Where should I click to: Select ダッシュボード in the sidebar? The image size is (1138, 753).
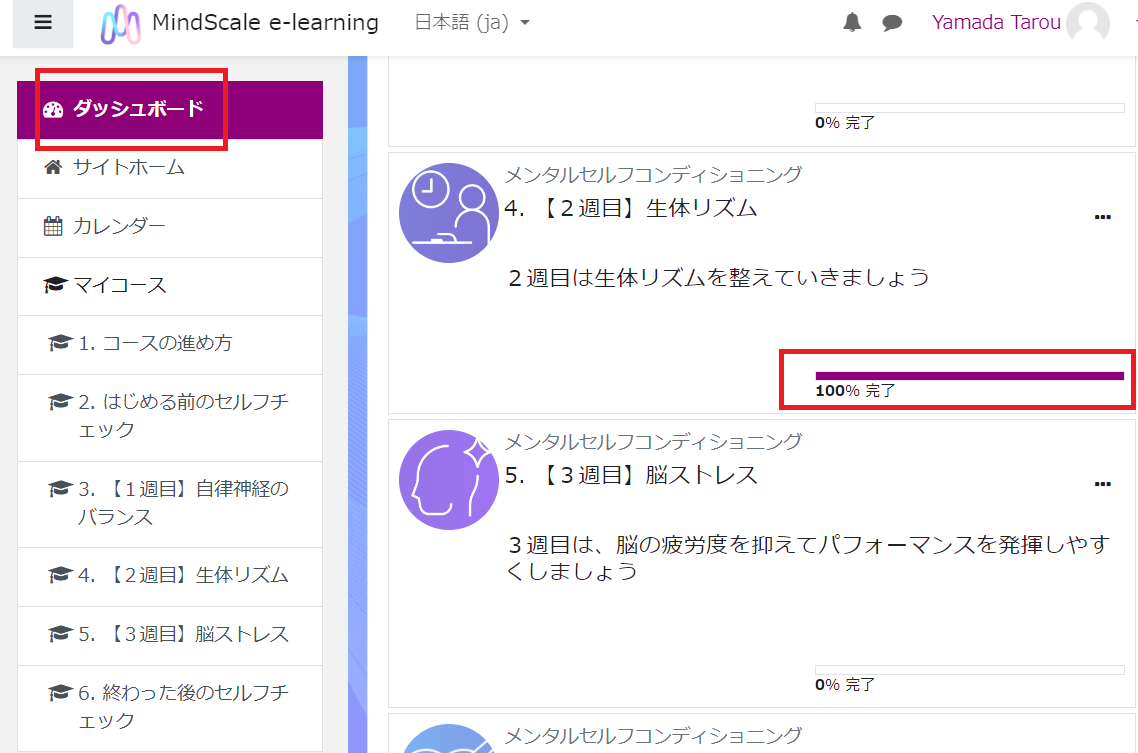click(x=170, y=110)
